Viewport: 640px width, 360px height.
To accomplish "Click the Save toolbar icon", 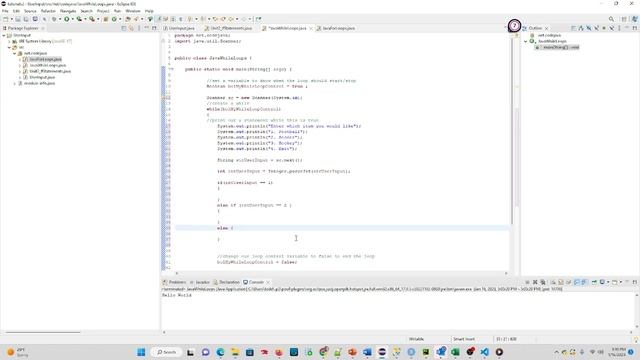I will (18, 19).
